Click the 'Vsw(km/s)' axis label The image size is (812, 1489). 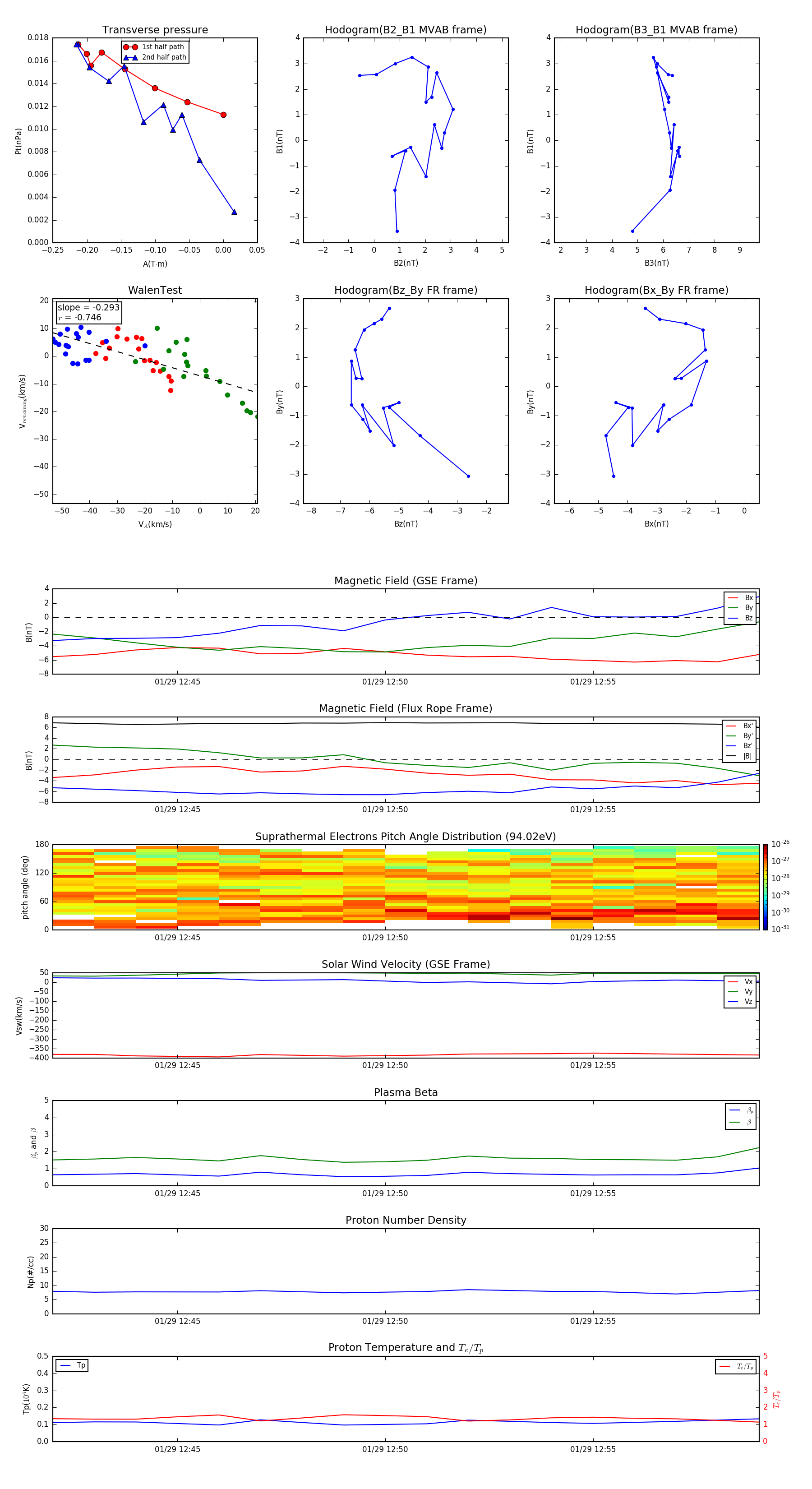18,1016
